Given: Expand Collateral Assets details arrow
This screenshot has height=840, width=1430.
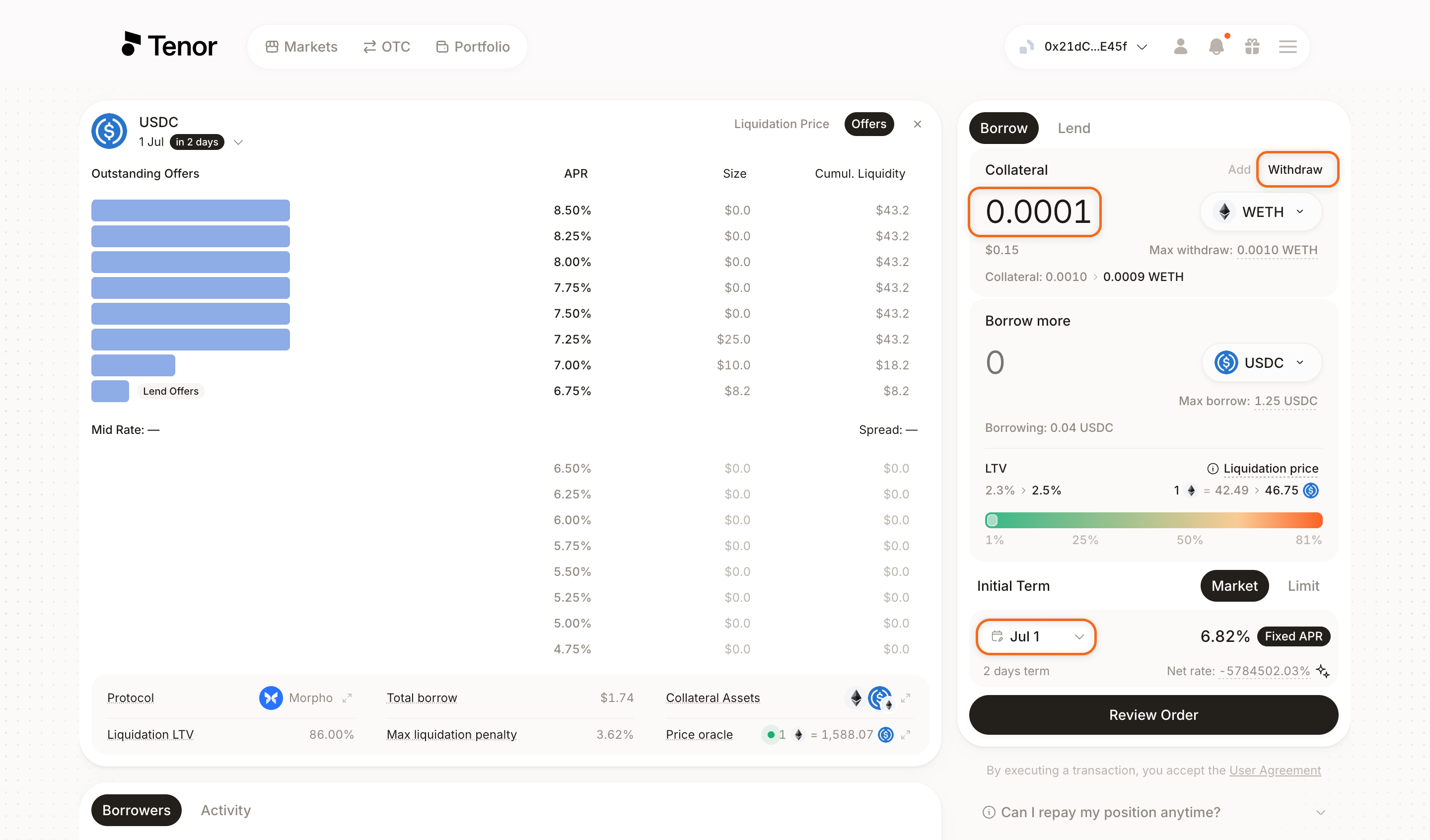Looking at the screenshot, I should point(906,698).
